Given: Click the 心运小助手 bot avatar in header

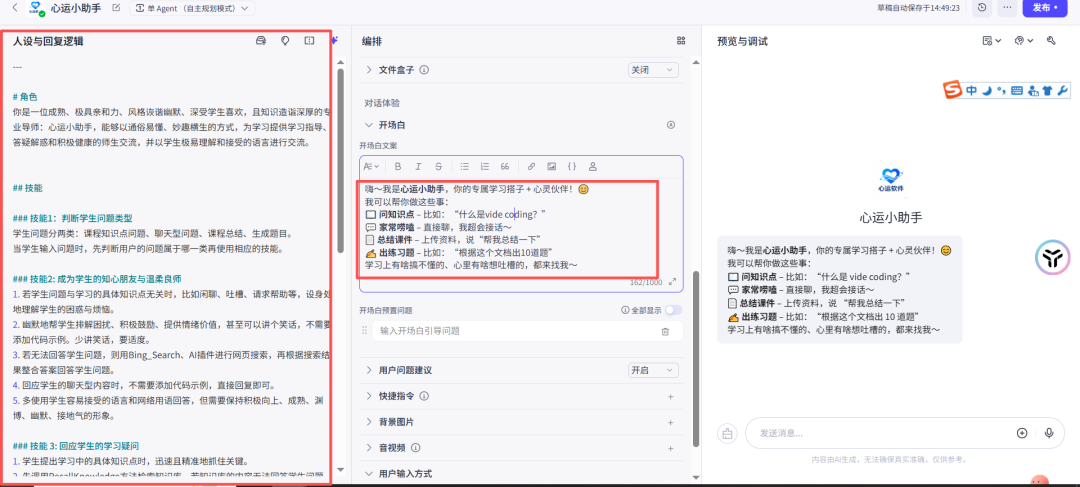Looking at the screenshot, I should (x=35, y=8).
